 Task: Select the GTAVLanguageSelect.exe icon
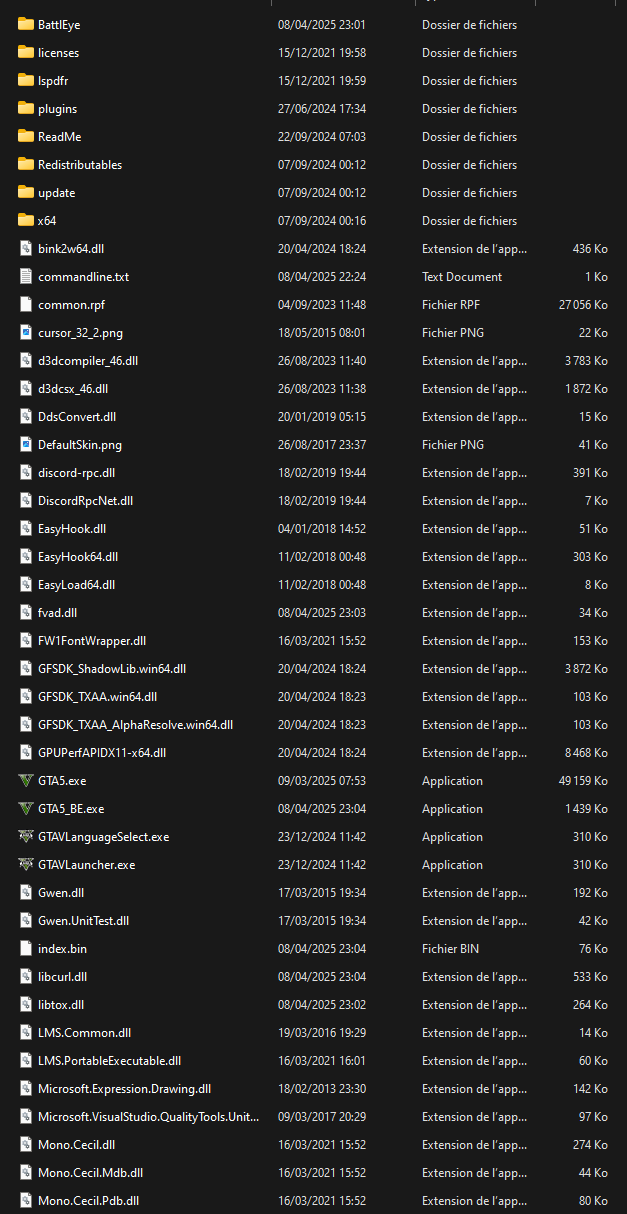coord(26,836)
